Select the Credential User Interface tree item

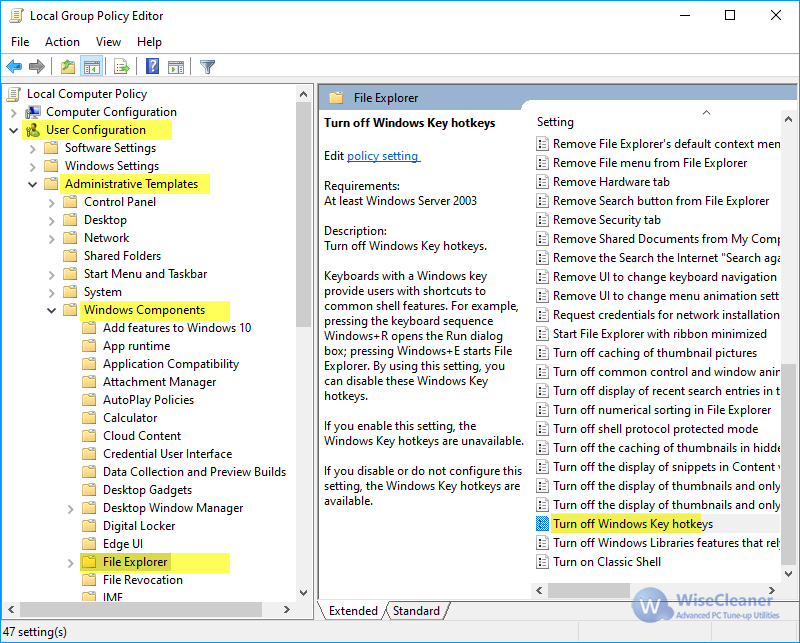[x=167, y=454]
